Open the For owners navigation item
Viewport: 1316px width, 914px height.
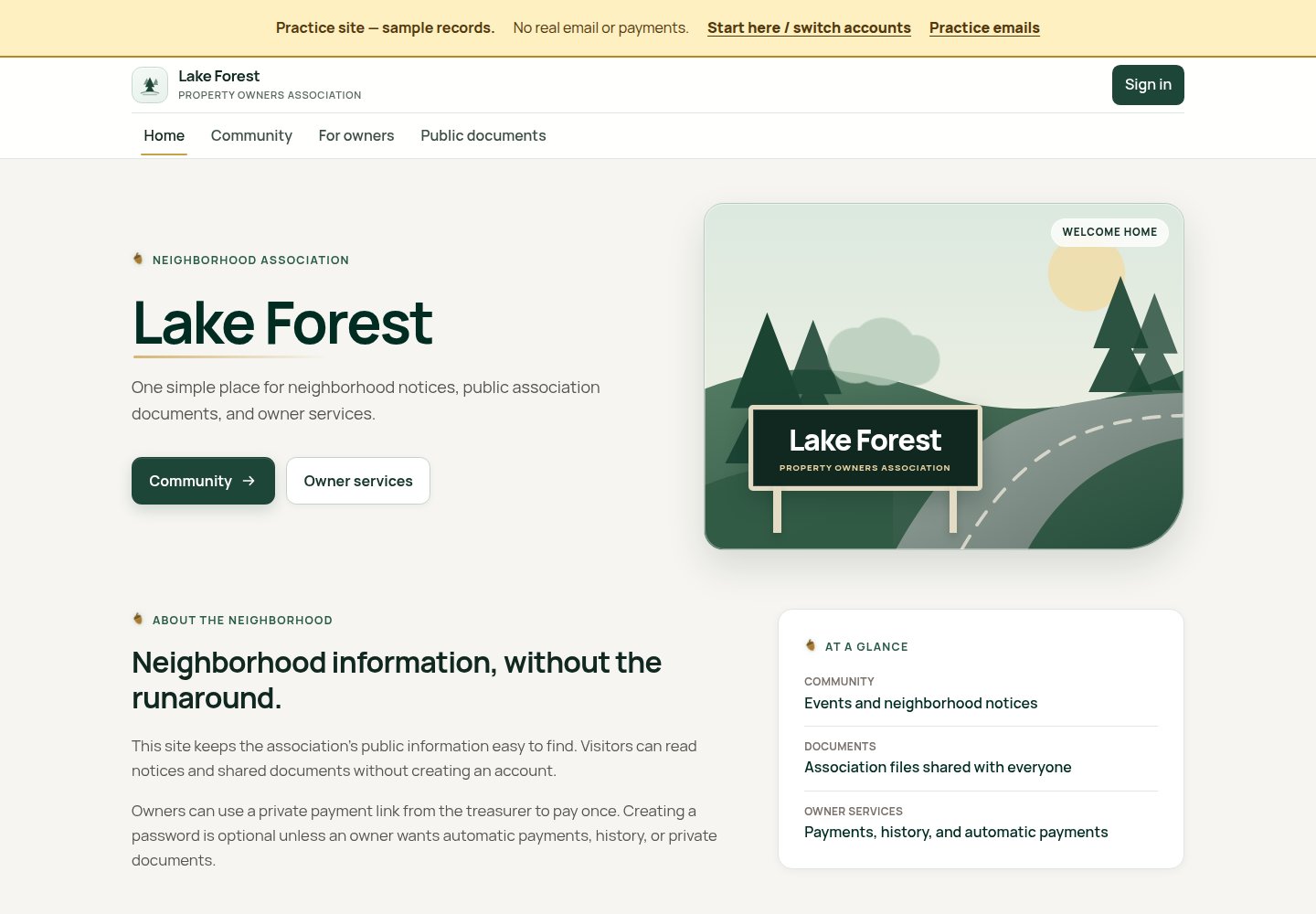(x=356, y=135)
